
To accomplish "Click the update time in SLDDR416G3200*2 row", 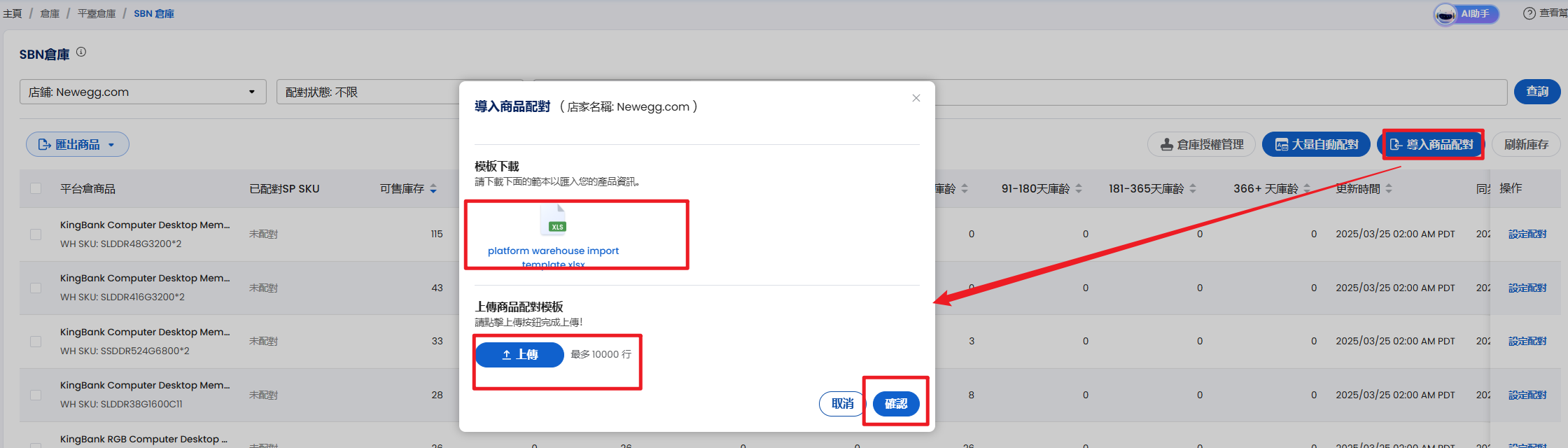I will click(x=1395, y=288).
